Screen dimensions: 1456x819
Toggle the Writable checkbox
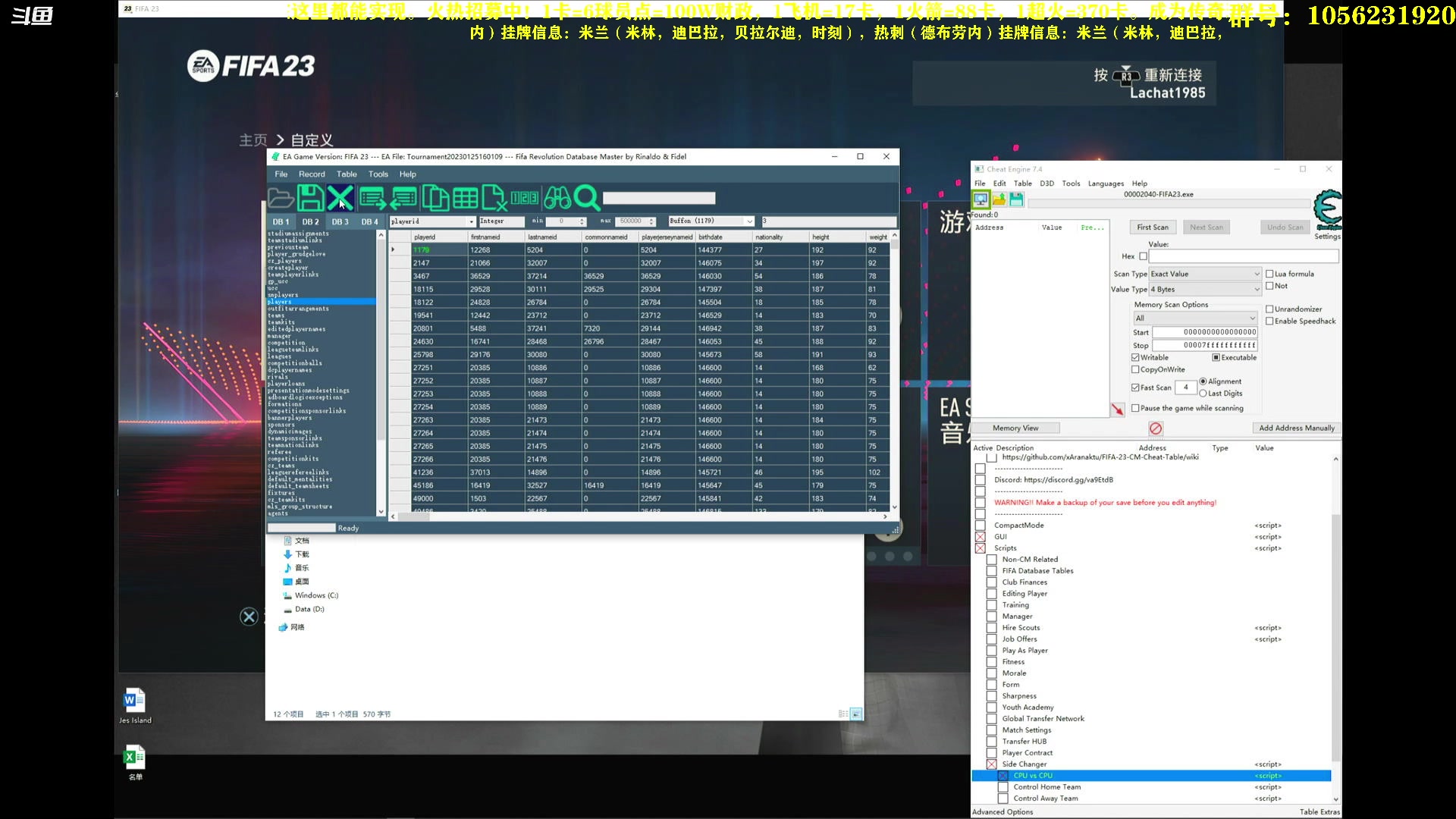click(x=1135, y=358)
